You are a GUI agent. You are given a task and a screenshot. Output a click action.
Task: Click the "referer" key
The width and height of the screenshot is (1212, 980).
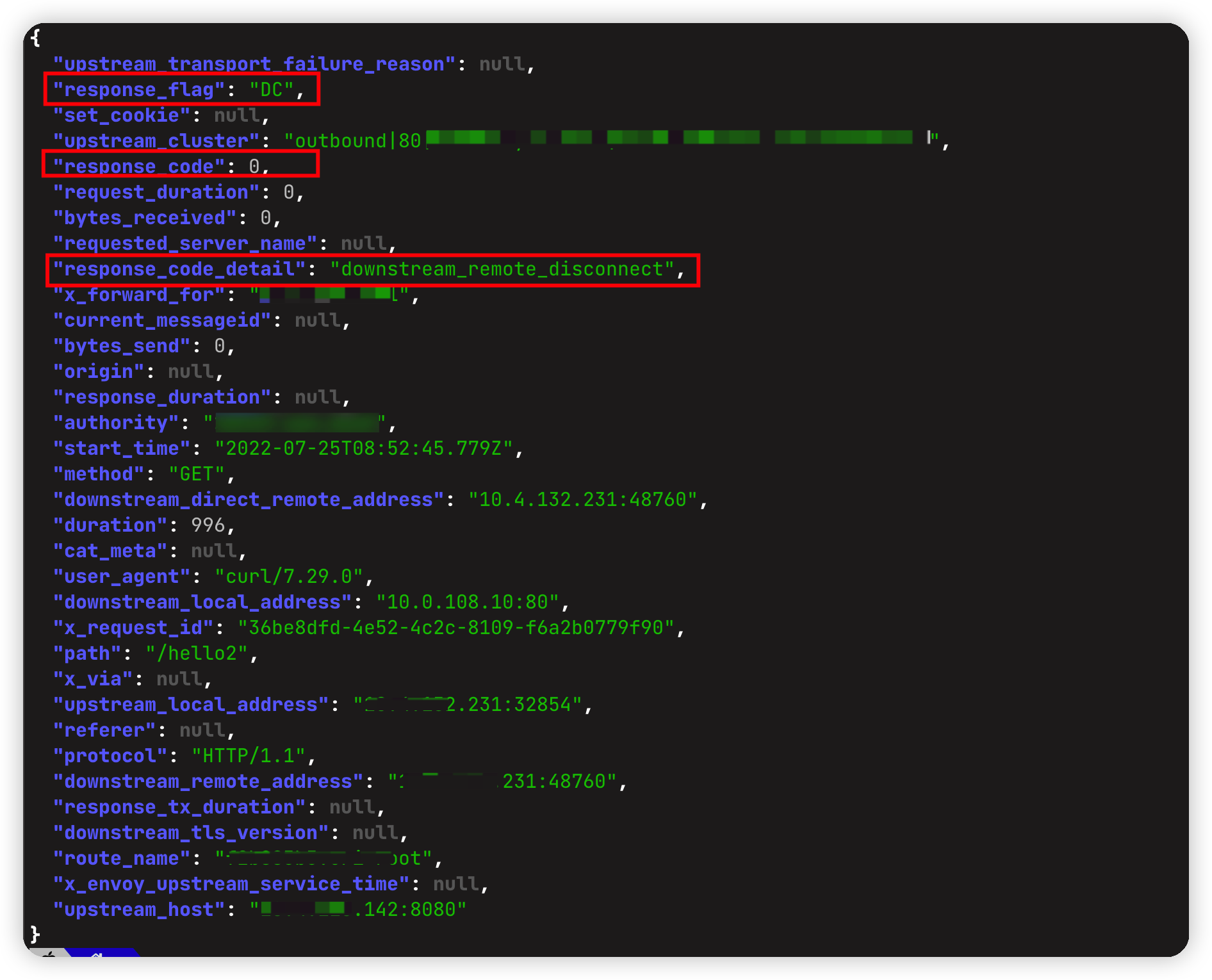point(104,730)
